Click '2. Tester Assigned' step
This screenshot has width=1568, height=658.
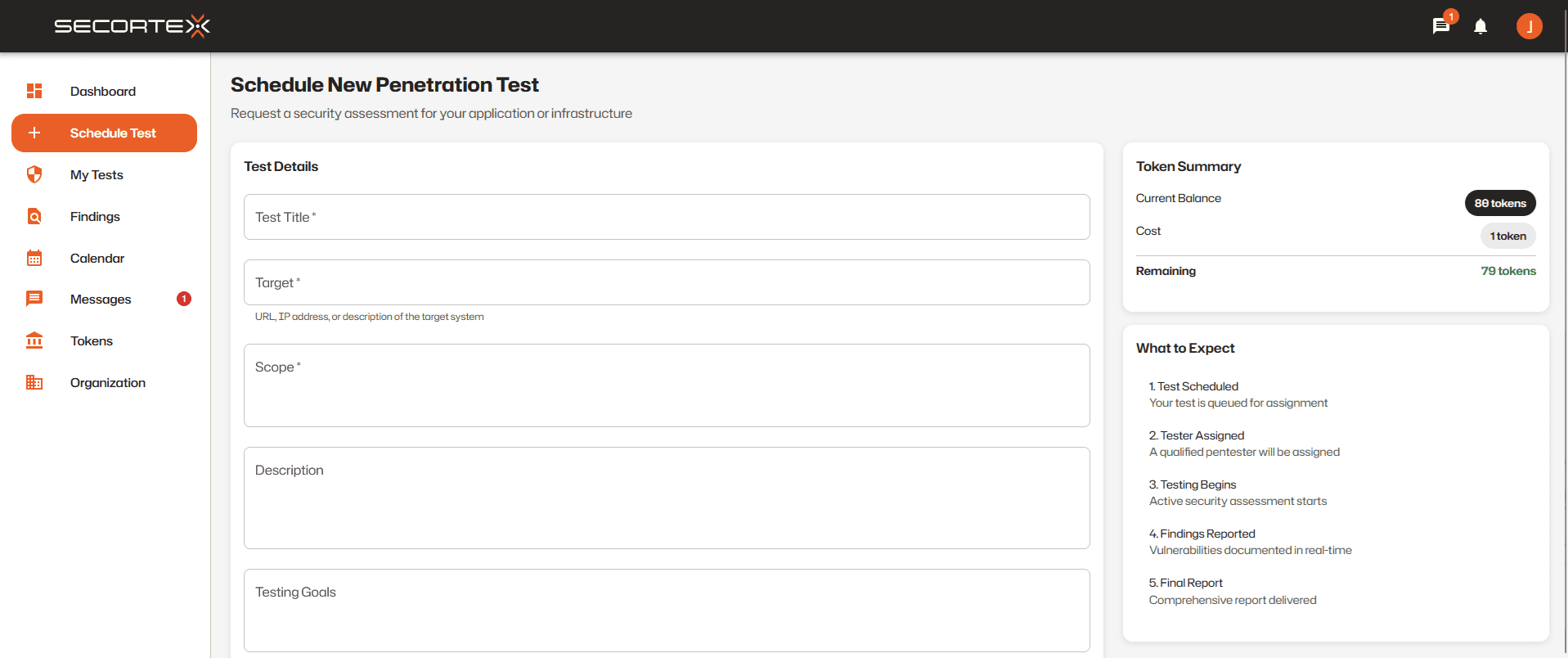click(x=1197, y=435)
